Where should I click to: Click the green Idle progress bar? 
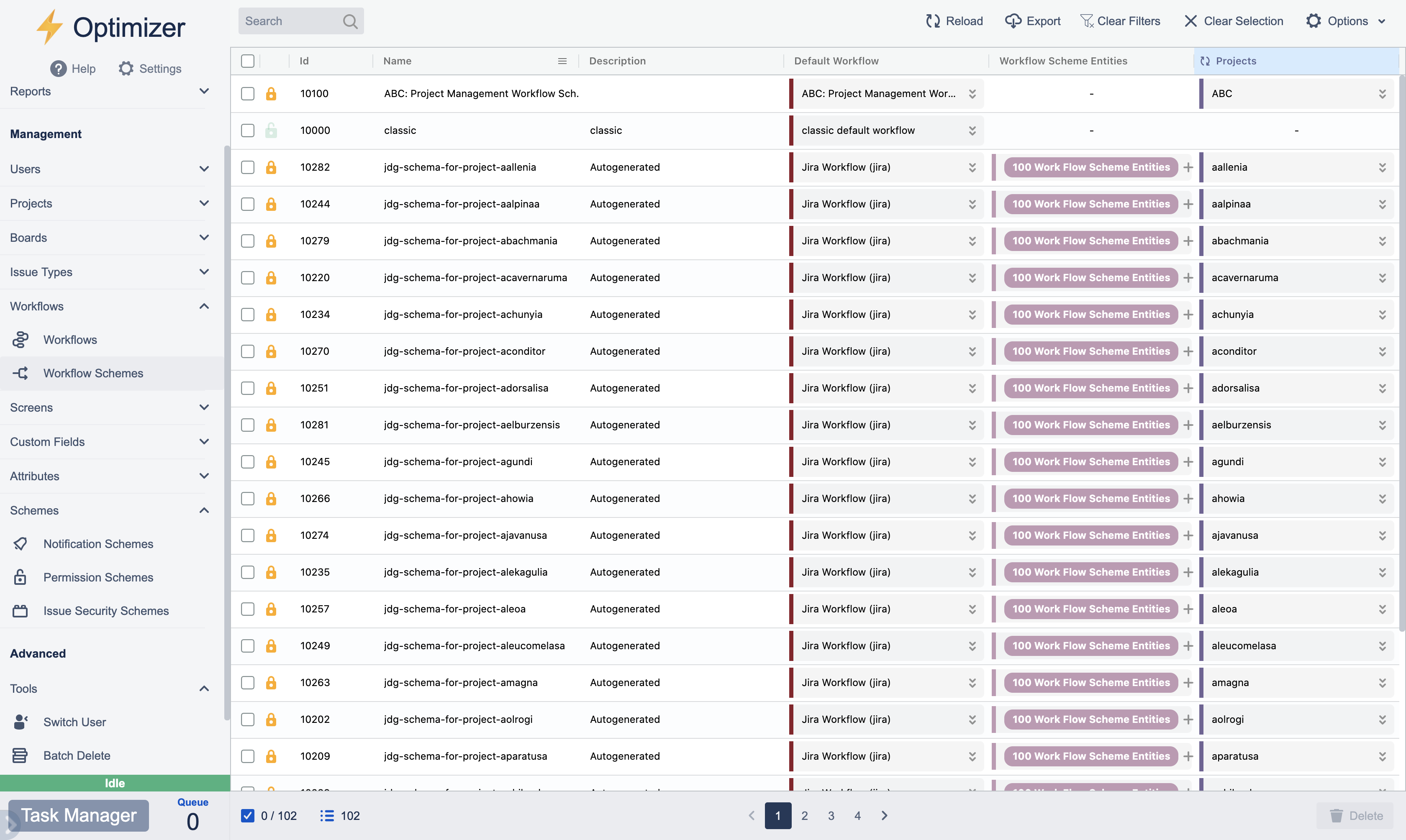pos(114,783)
